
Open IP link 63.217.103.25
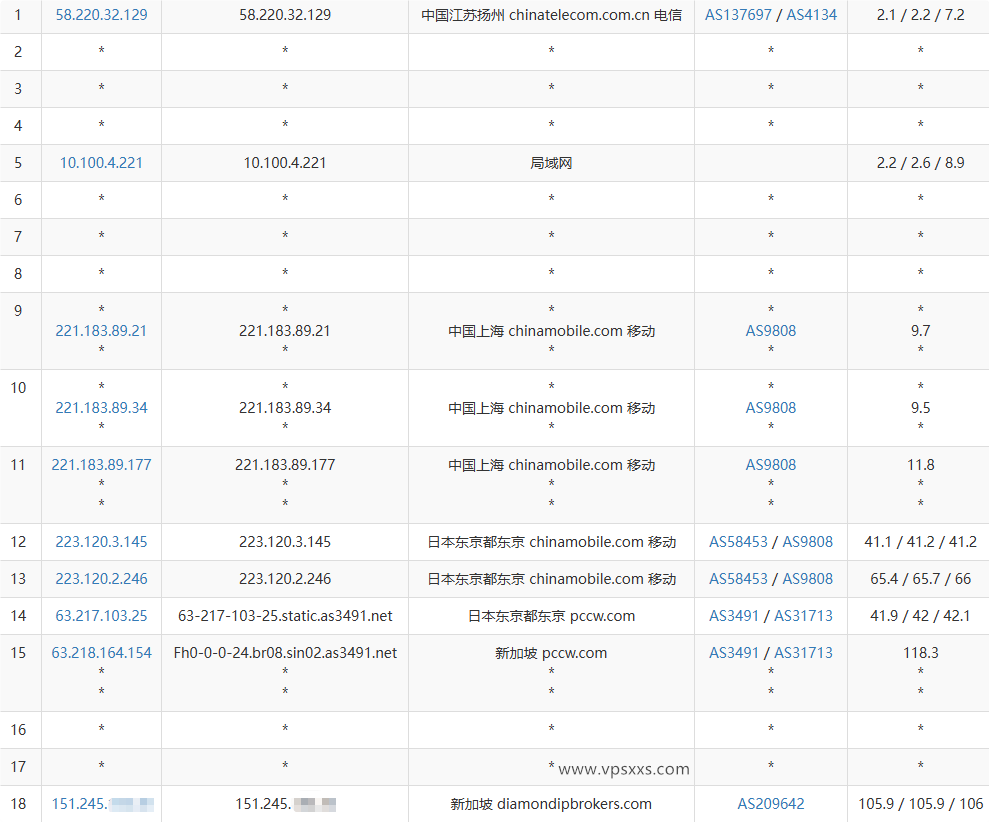(x=102, y=616)
